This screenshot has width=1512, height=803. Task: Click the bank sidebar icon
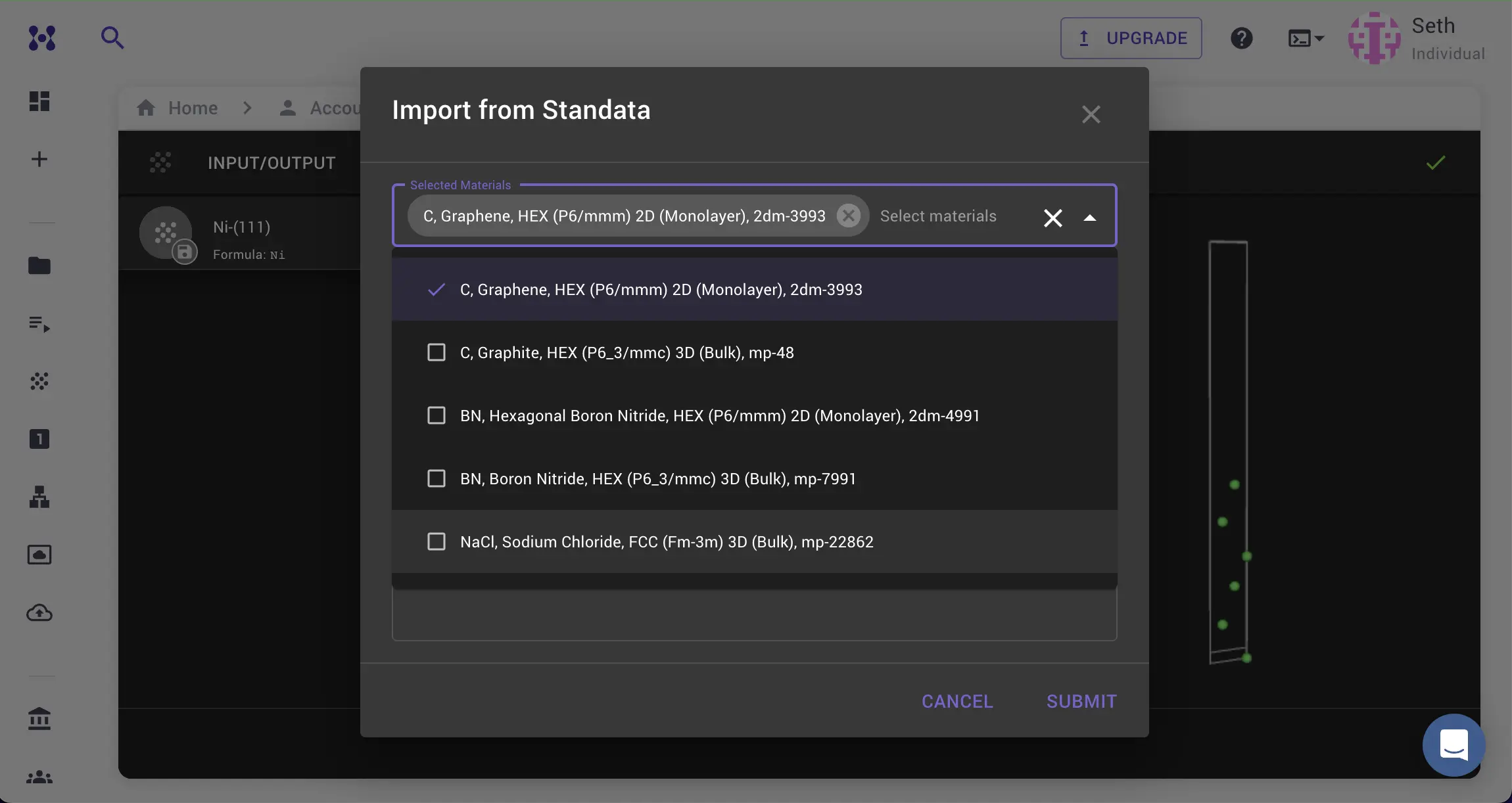[39, 718]
